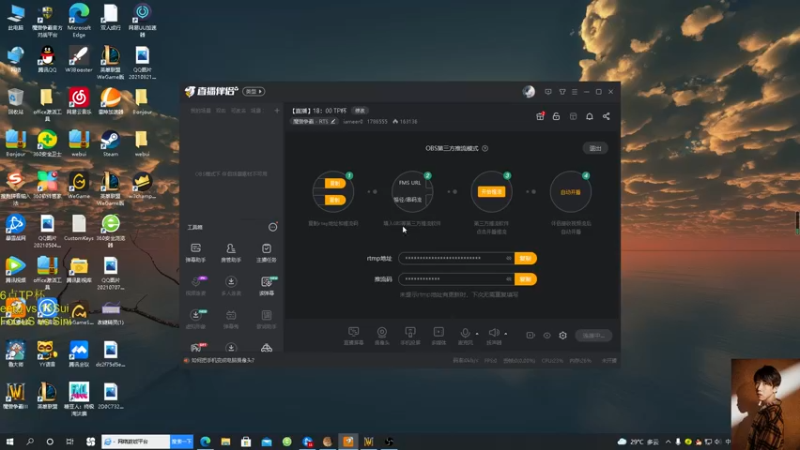Reveal the rtmp address with eye icon

coord(509,258)
